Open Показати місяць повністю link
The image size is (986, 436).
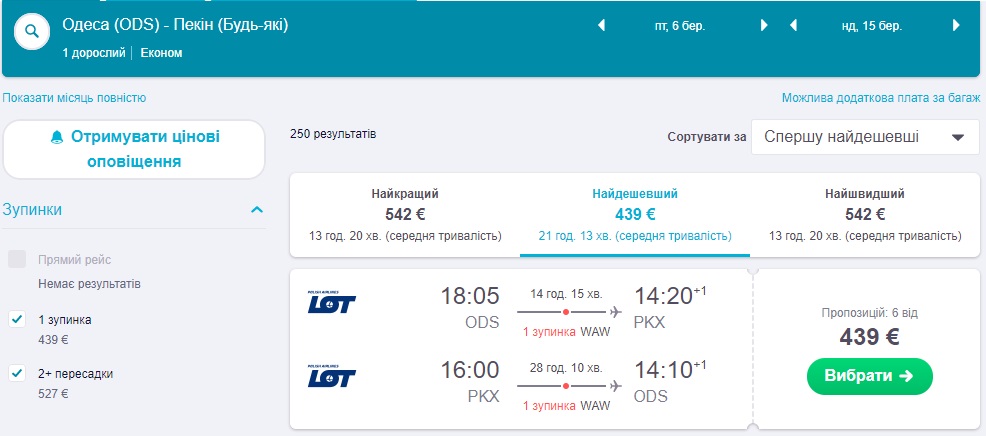click(x=75, y=98)
